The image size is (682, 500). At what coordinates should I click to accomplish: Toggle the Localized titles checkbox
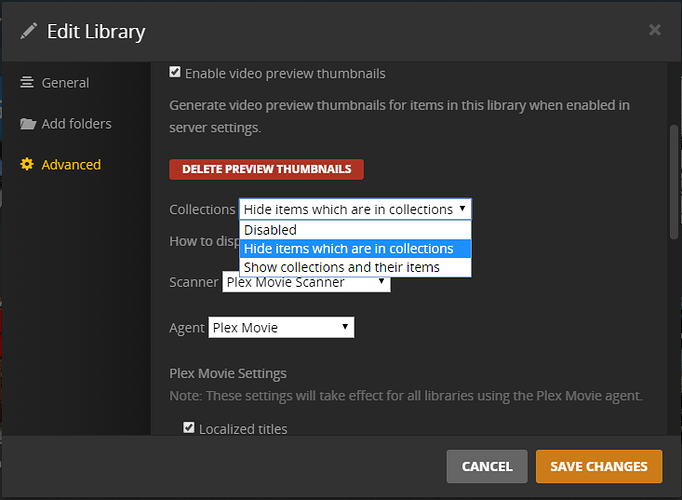tap(189, 429)
